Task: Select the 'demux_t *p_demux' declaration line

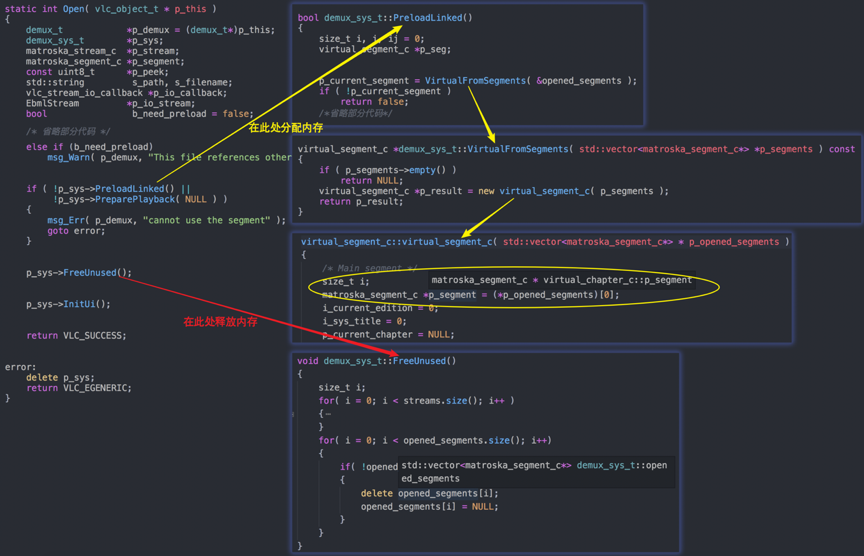Action: coord(150,30)
